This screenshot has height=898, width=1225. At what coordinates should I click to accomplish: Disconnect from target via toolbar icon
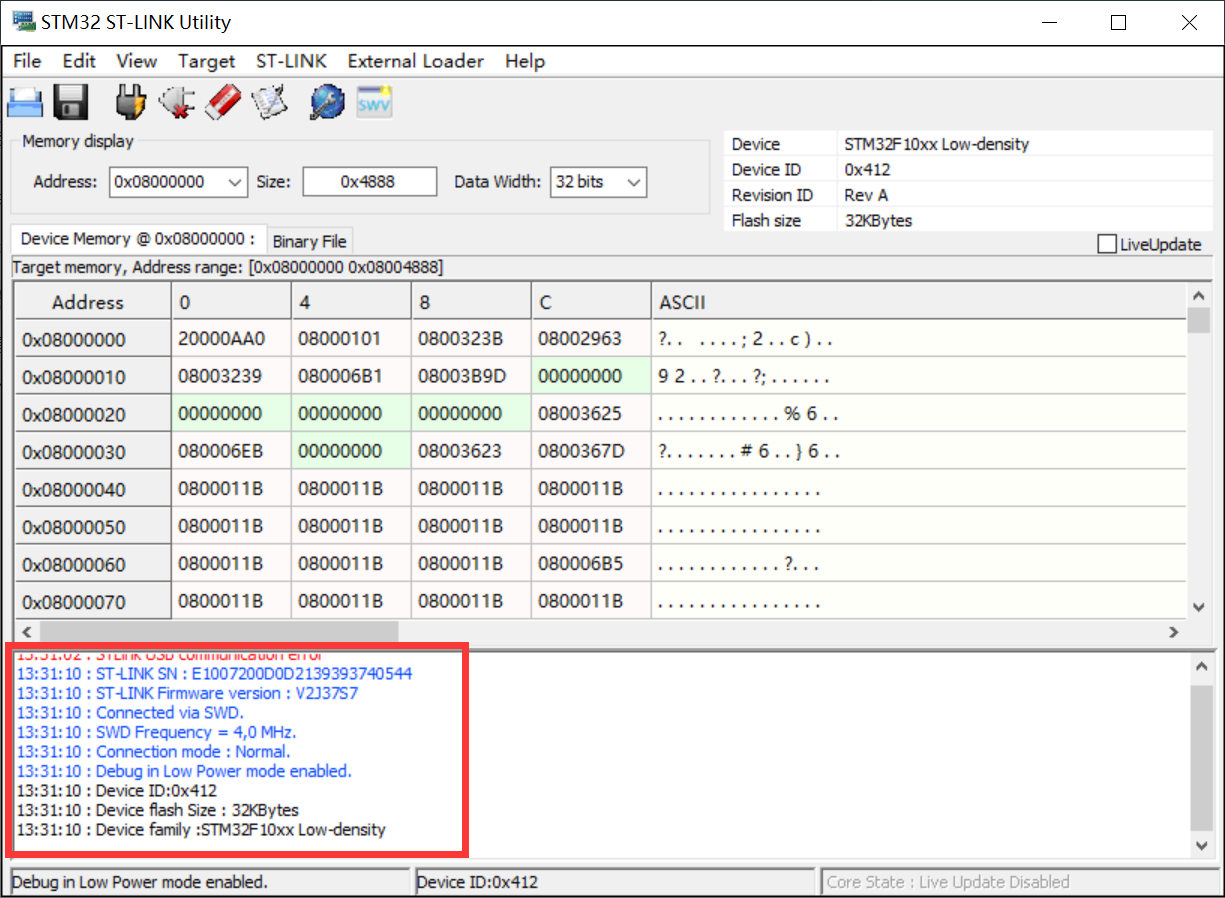(176, 101)
